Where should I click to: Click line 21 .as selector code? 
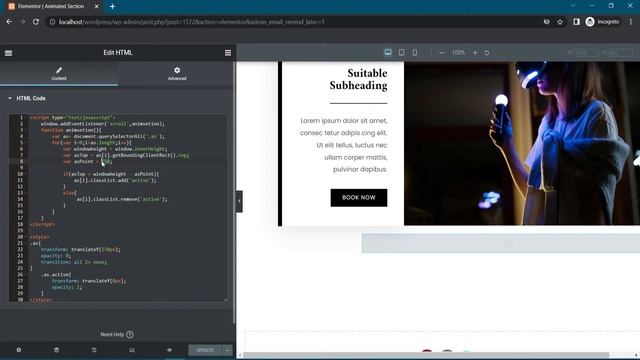click(35, 243)
